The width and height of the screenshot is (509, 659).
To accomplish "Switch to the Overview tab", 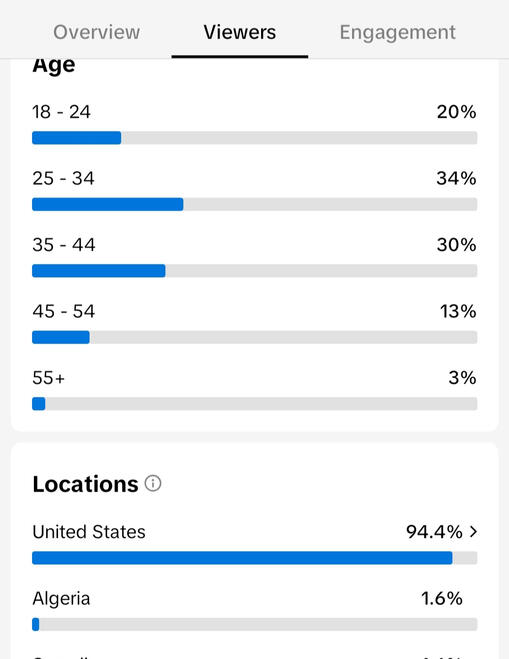I will tap(97, 32).
